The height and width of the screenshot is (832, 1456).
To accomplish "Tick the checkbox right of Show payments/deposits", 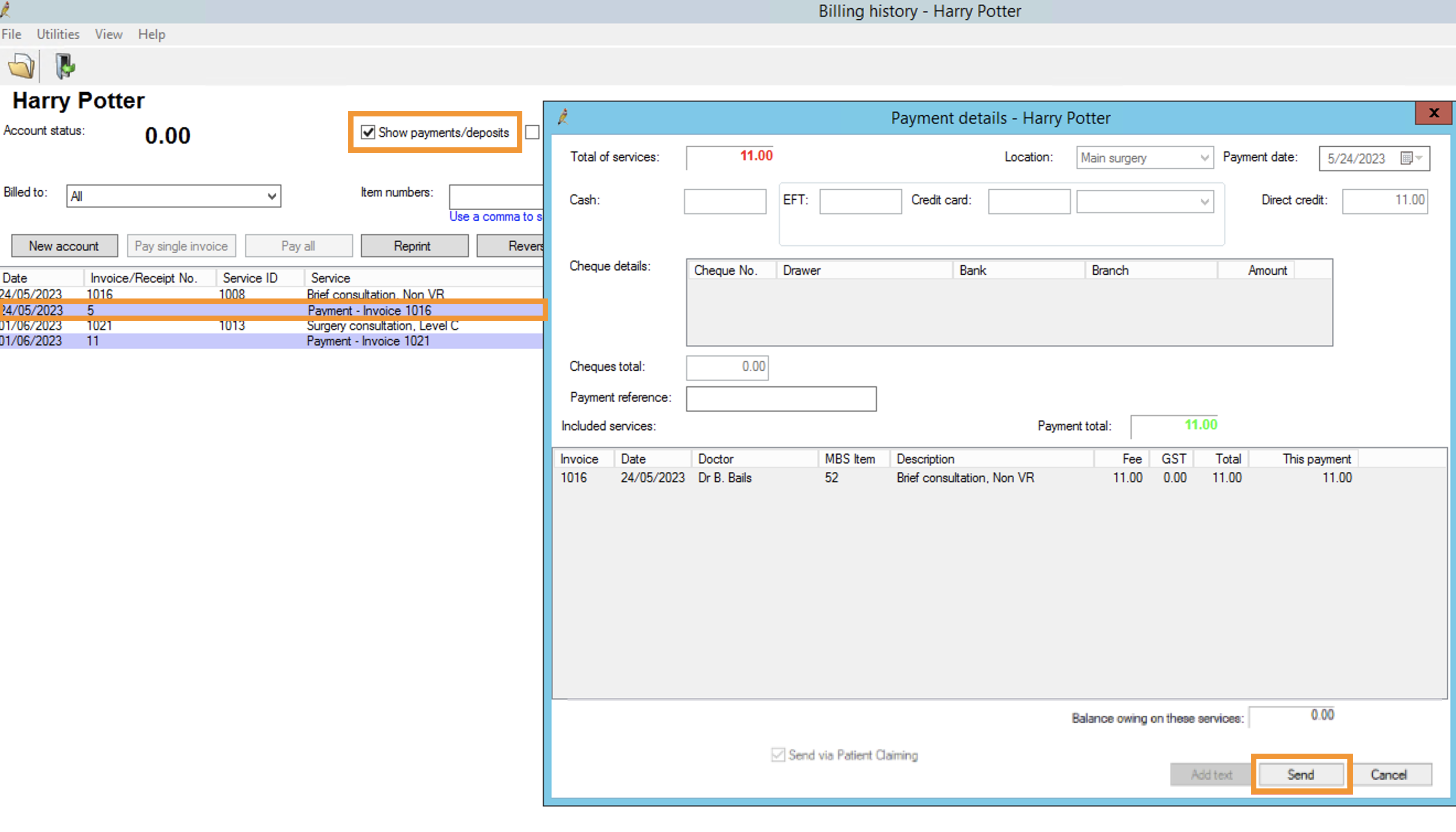I will [532, 132].
